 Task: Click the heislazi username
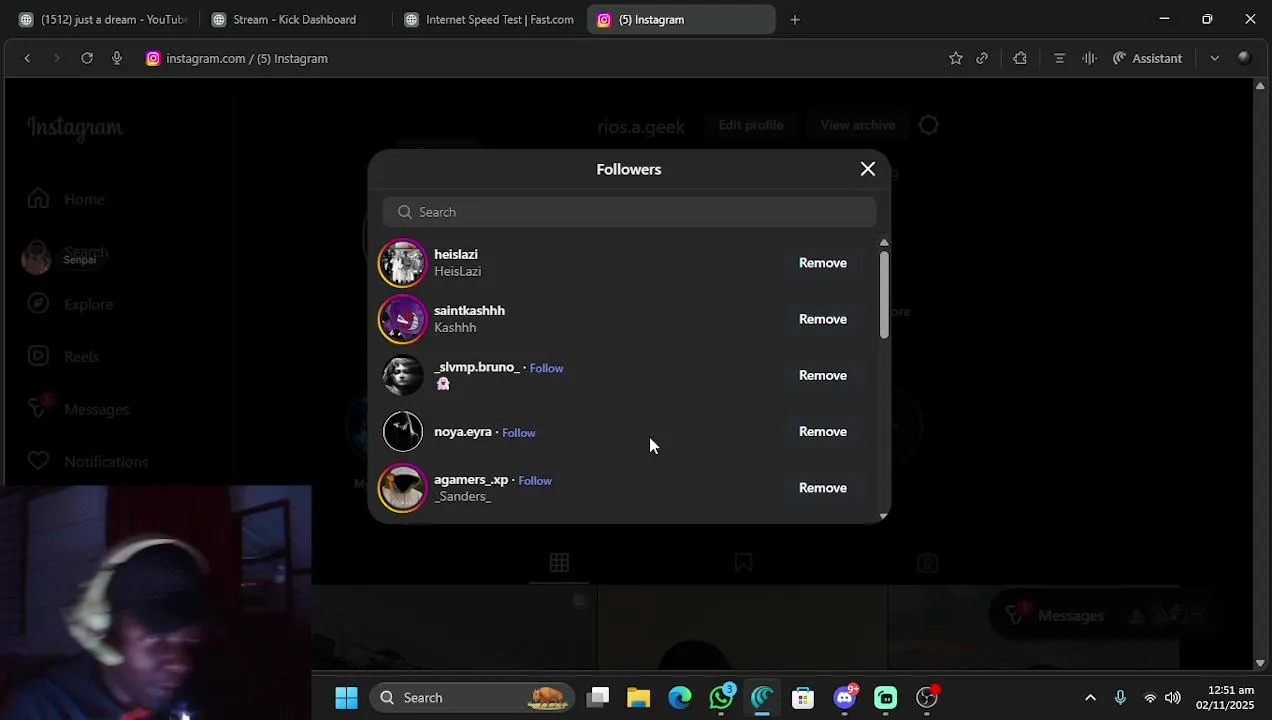point(456,254)
